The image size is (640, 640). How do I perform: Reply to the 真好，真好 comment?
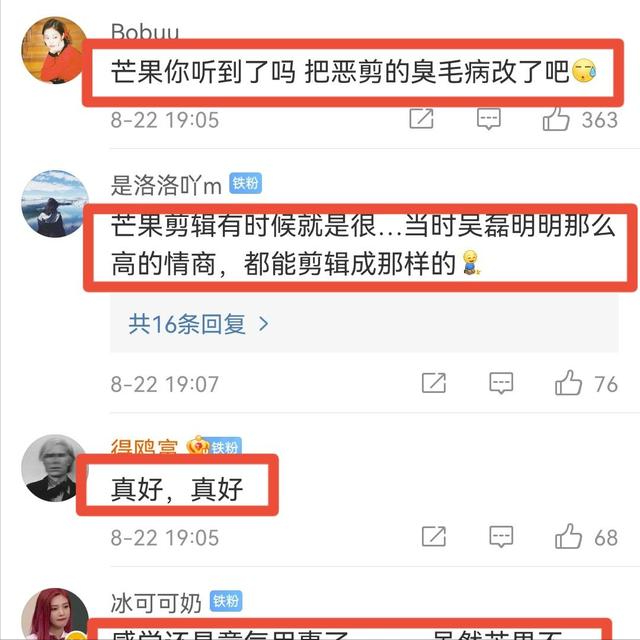[501, 537]
